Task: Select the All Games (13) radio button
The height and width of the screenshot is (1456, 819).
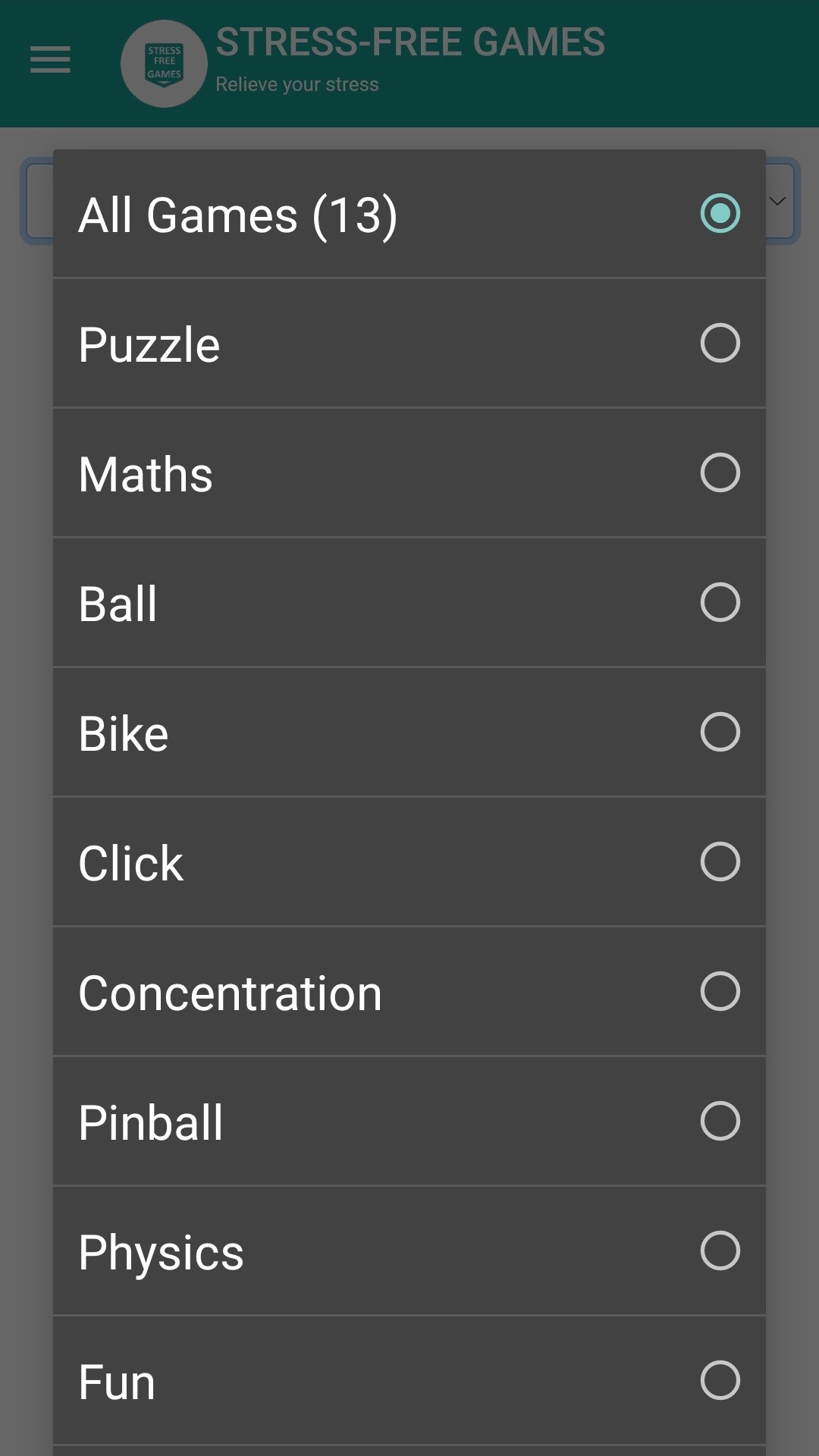Action: [720, 213]
